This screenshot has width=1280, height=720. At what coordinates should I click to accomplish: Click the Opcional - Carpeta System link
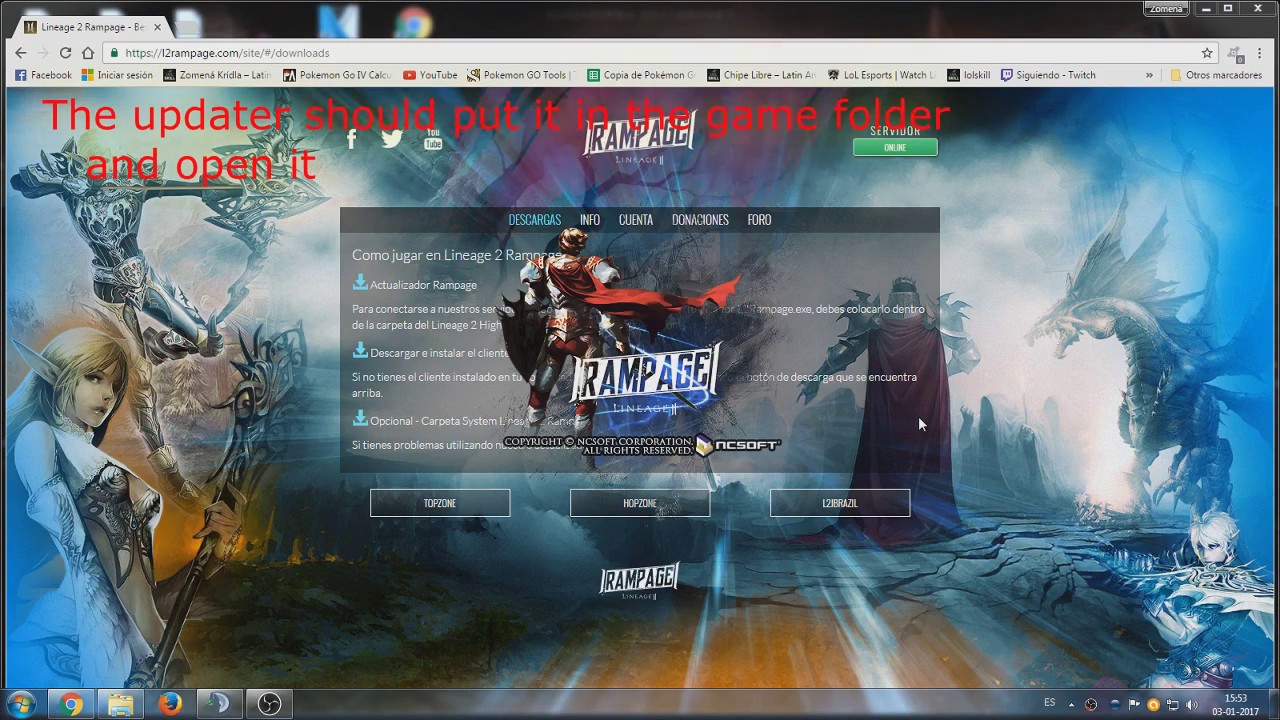[472, 421]
